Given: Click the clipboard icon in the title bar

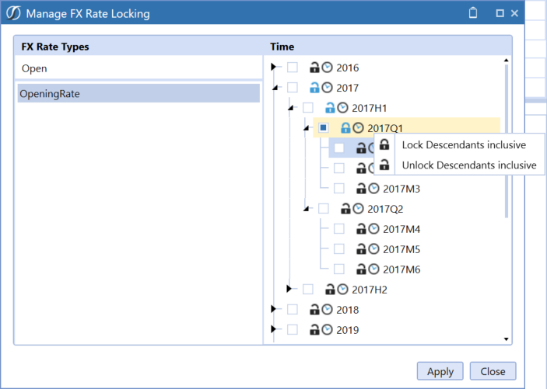Looking at the screenshot, I should tap(473, 13).
